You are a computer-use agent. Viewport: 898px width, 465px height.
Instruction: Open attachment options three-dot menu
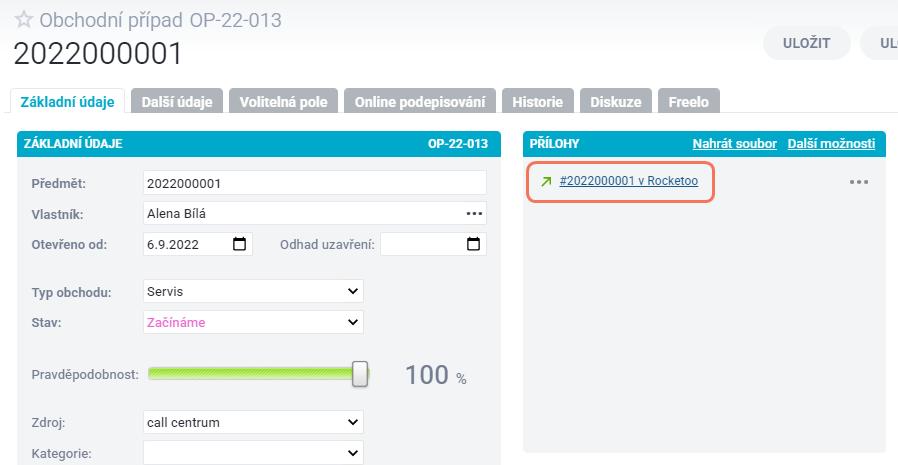pyautogui.click(x=858, y=182)
